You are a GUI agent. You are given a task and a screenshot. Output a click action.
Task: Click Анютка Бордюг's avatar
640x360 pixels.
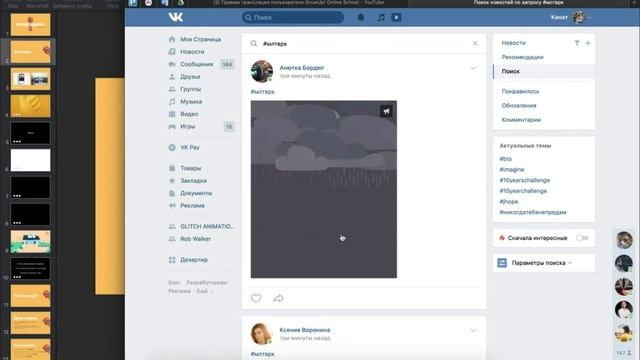click(x=262, y=71)
